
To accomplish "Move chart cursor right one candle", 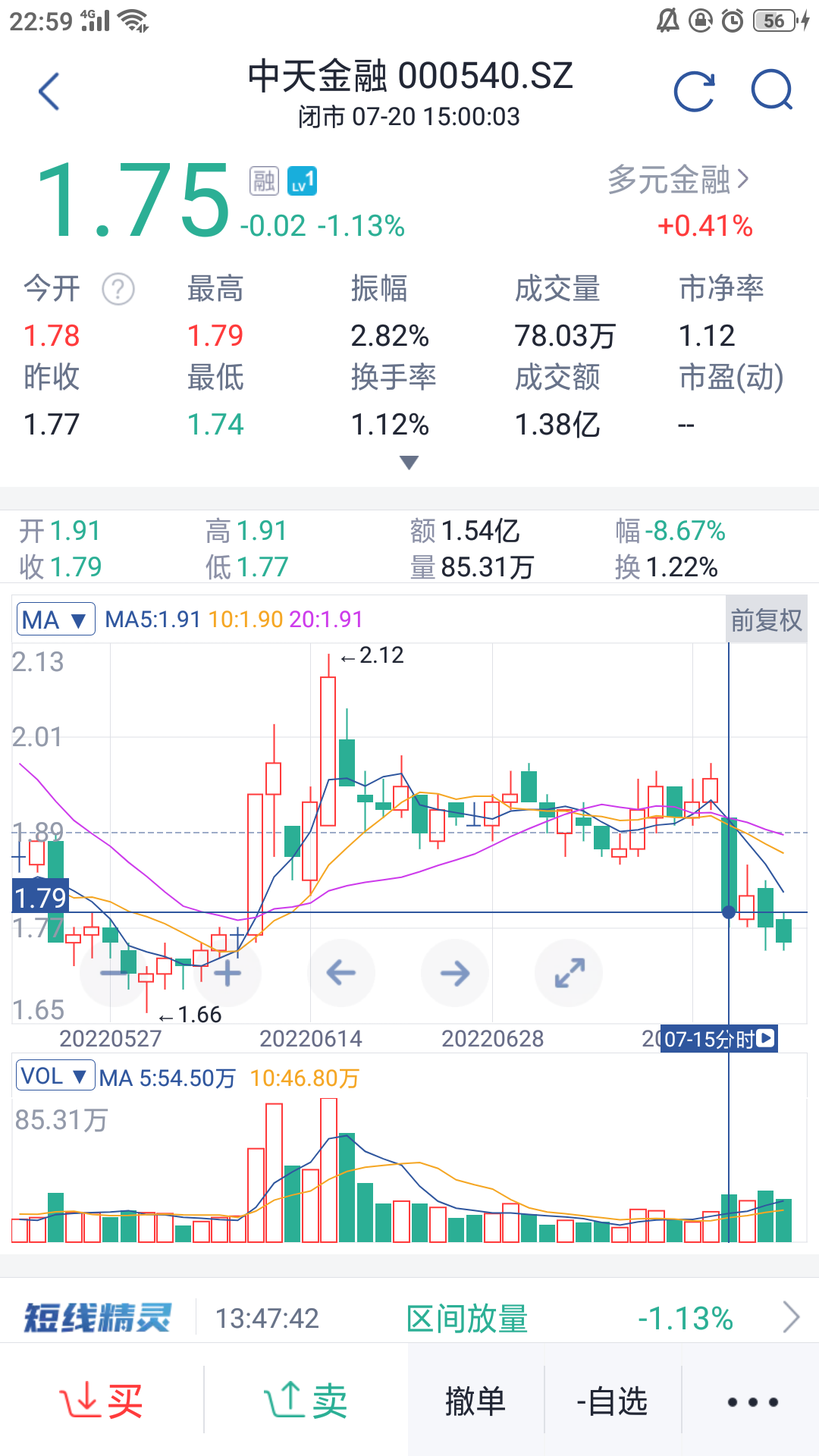I will tap(455, 973).
